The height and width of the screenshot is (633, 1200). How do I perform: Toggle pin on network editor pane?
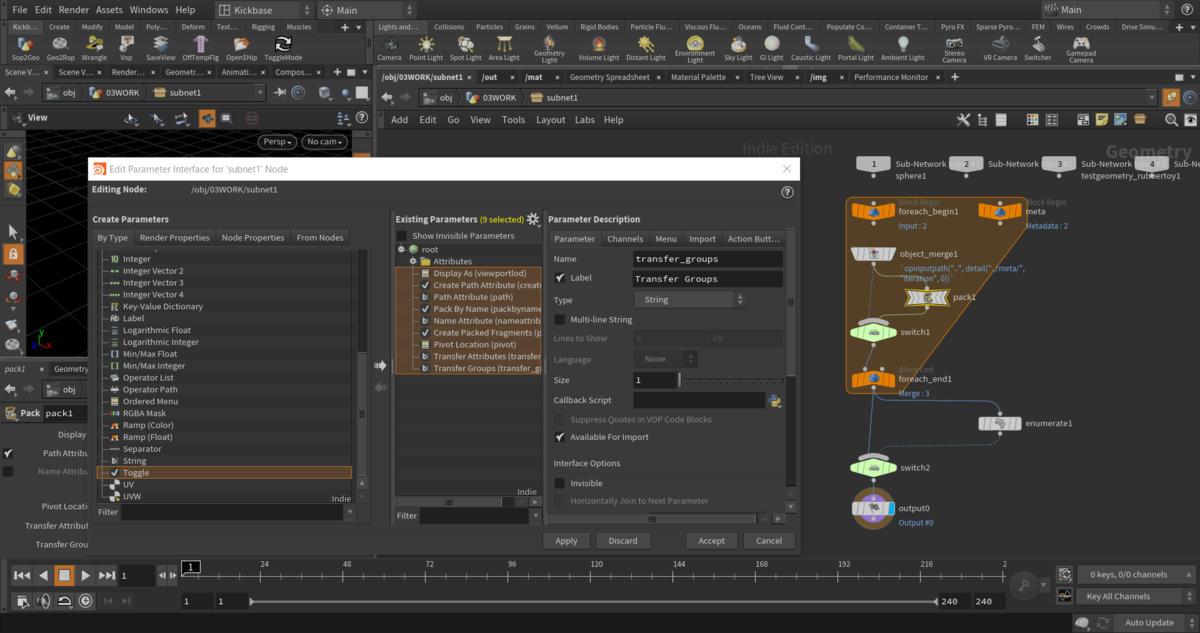pos(1171,97)
